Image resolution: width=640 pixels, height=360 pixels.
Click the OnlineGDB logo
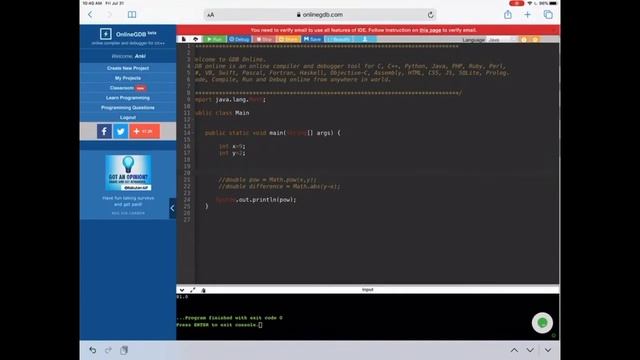128,34
